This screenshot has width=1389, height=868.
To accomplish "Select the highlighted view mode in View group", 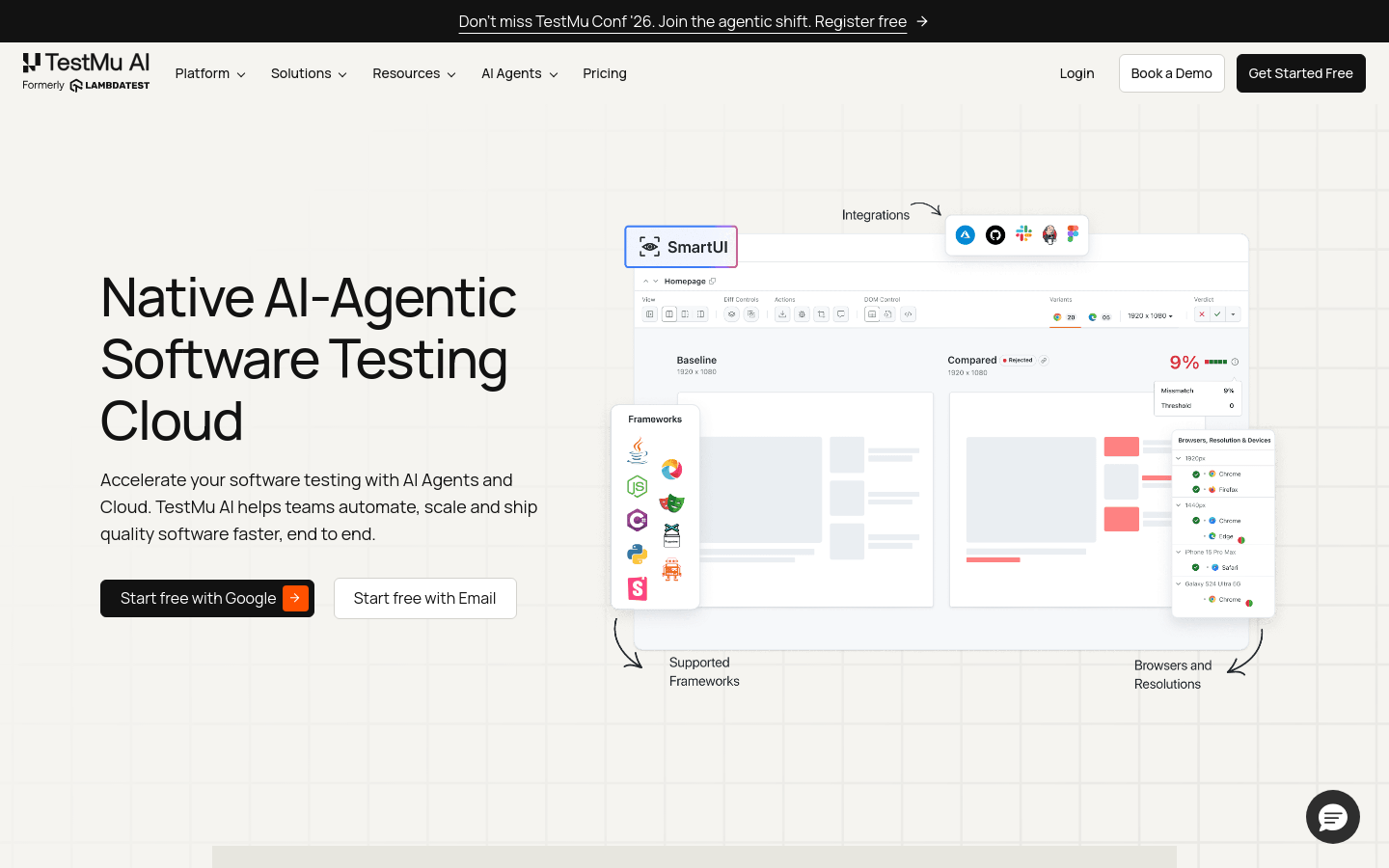I will pyautogui.click(x=669, y=314).
